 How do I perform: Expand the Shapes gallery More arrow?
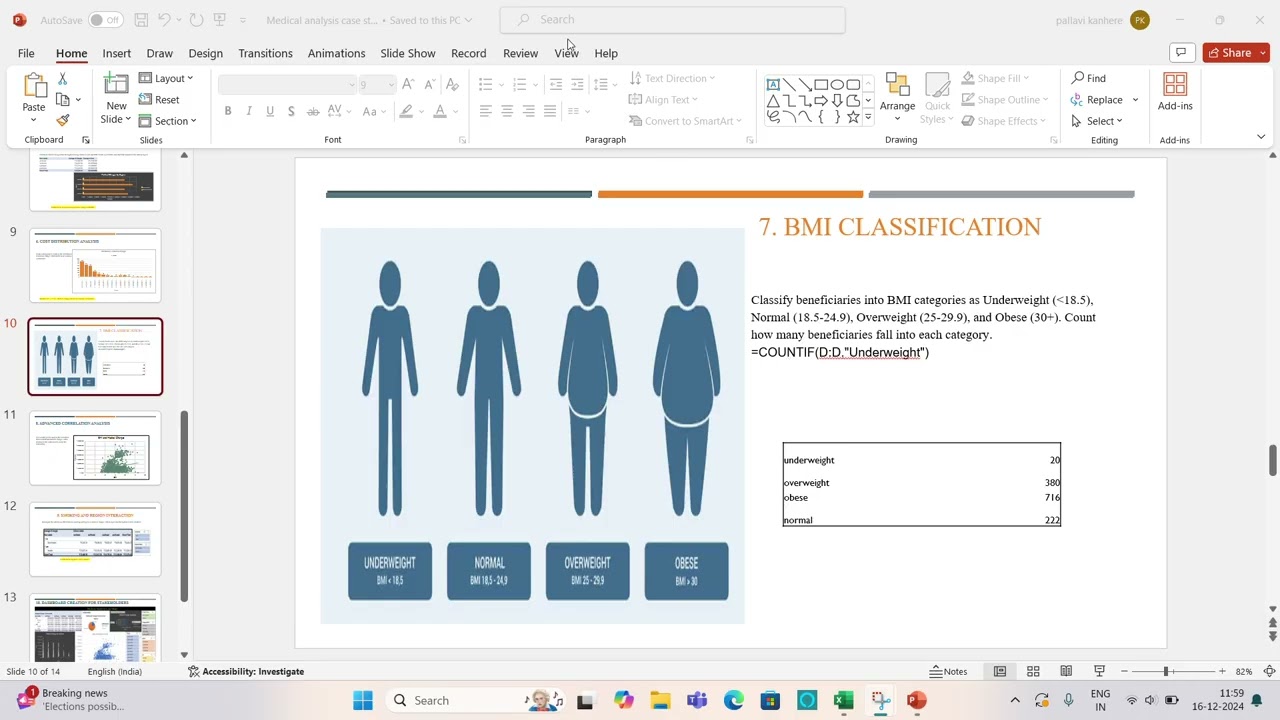(x=868, y=117)
